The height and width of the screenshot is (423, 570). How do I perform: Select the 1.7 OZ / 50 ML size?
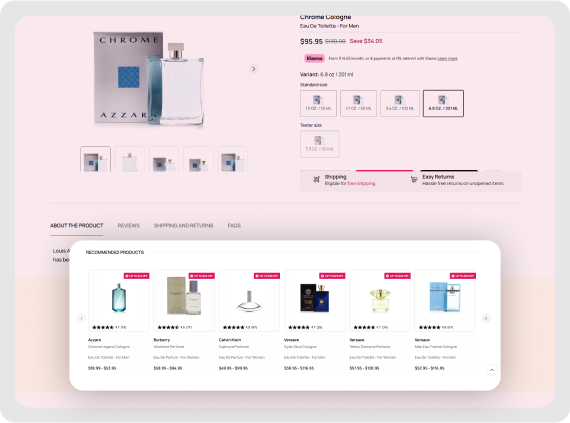point(358,104)
